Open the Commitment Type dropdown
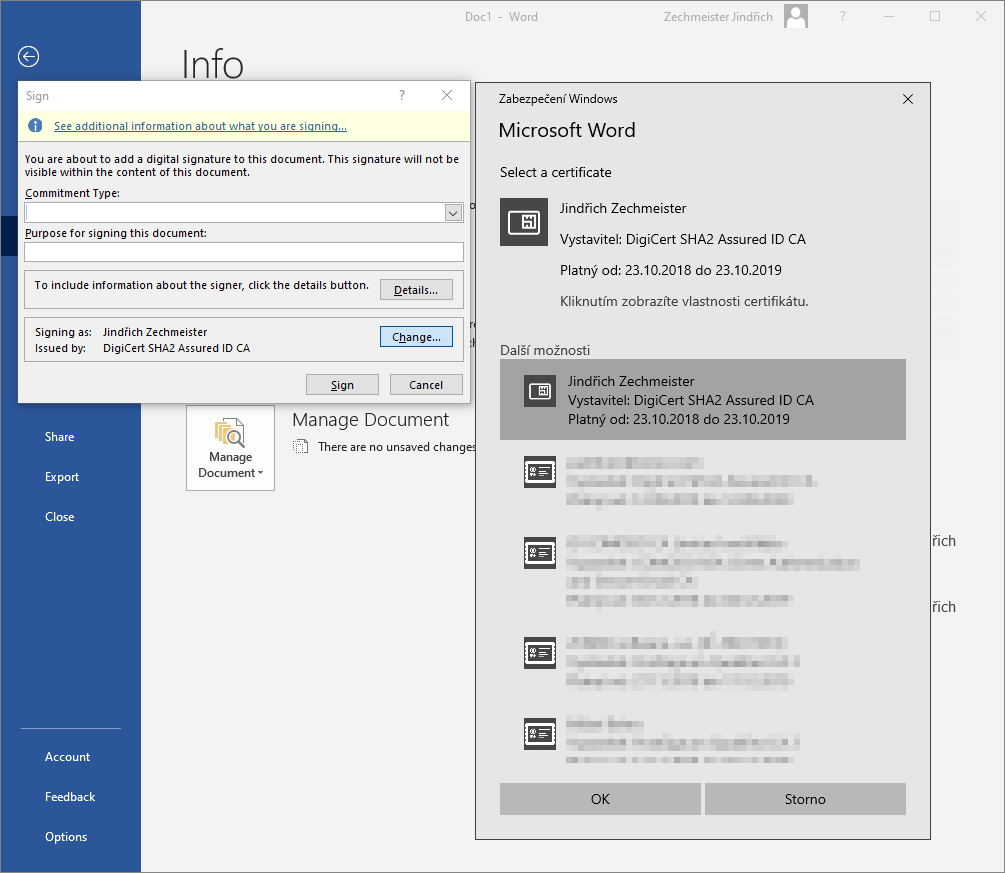Viewport: 1005px width, 873px height. click(x=453, y=213)
